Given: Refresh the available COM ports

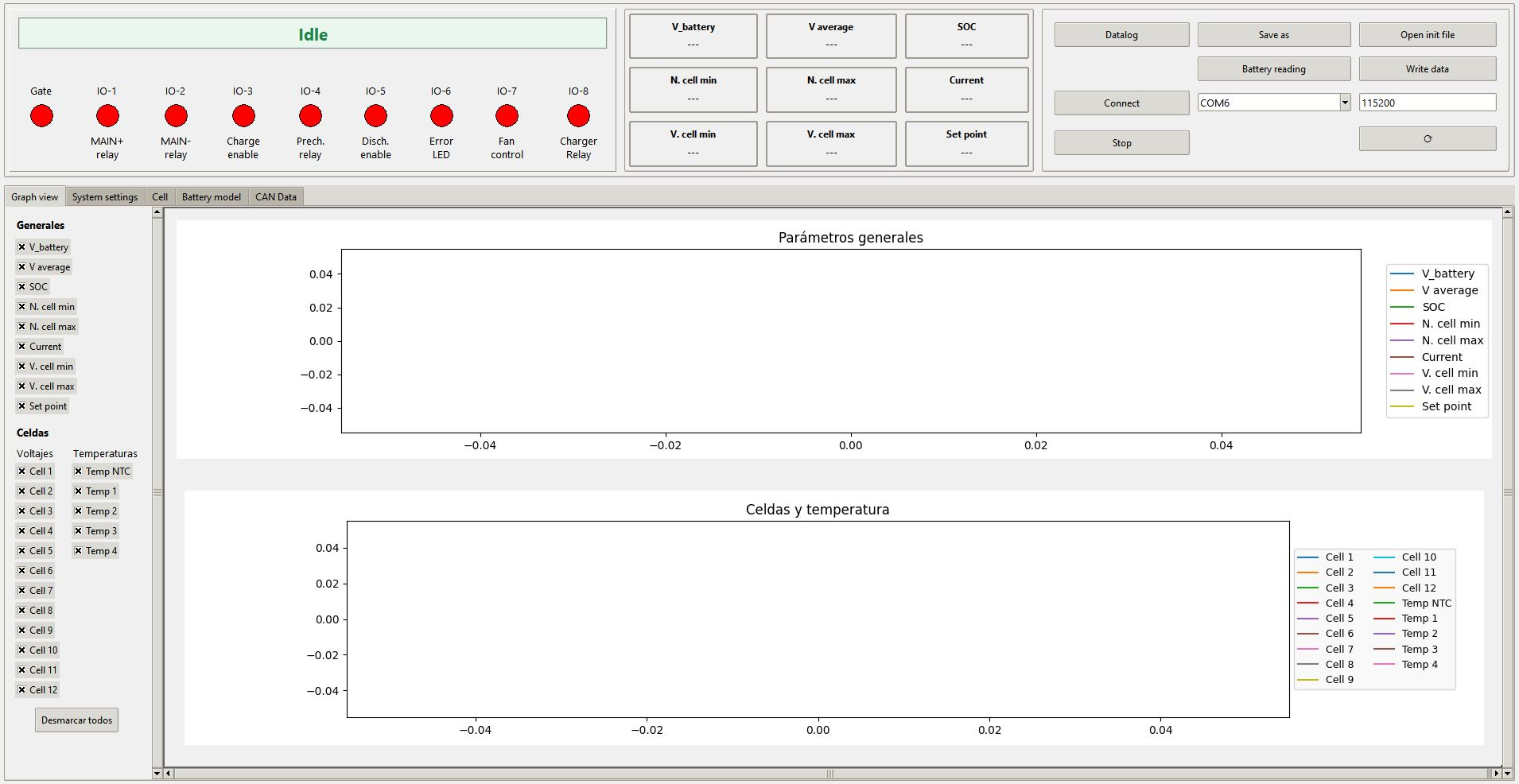Looking at the screenshot, I should 1426,138.
